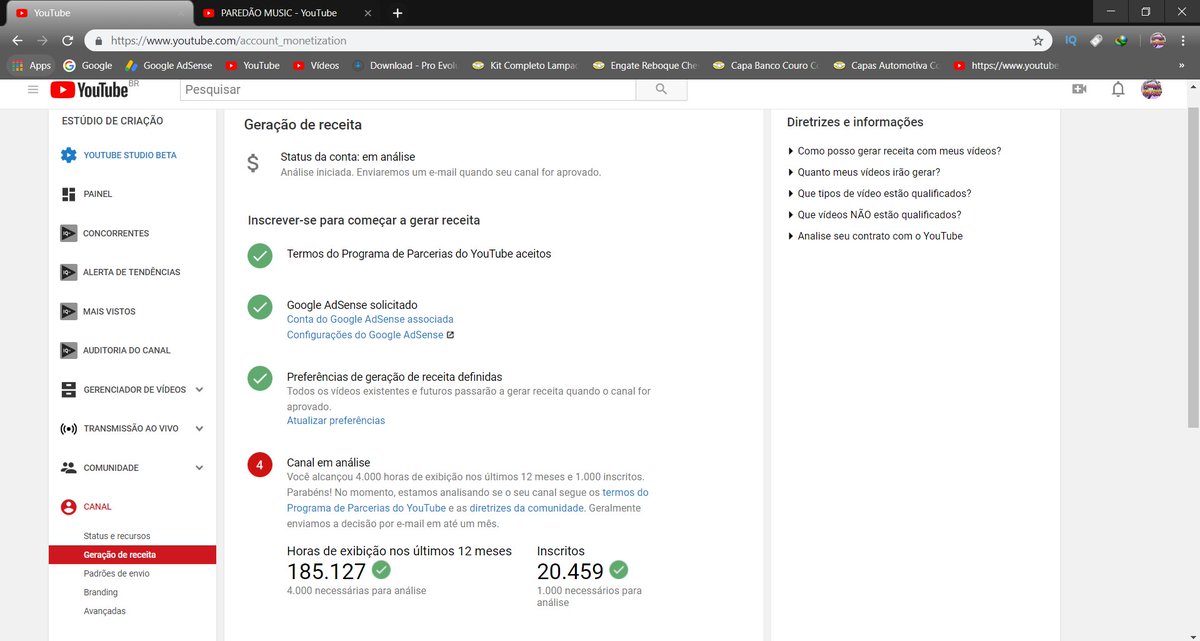This screenshot has width=1200, height=641.
Task: Click the search magnifier button
Action: [x=661, y=89]
